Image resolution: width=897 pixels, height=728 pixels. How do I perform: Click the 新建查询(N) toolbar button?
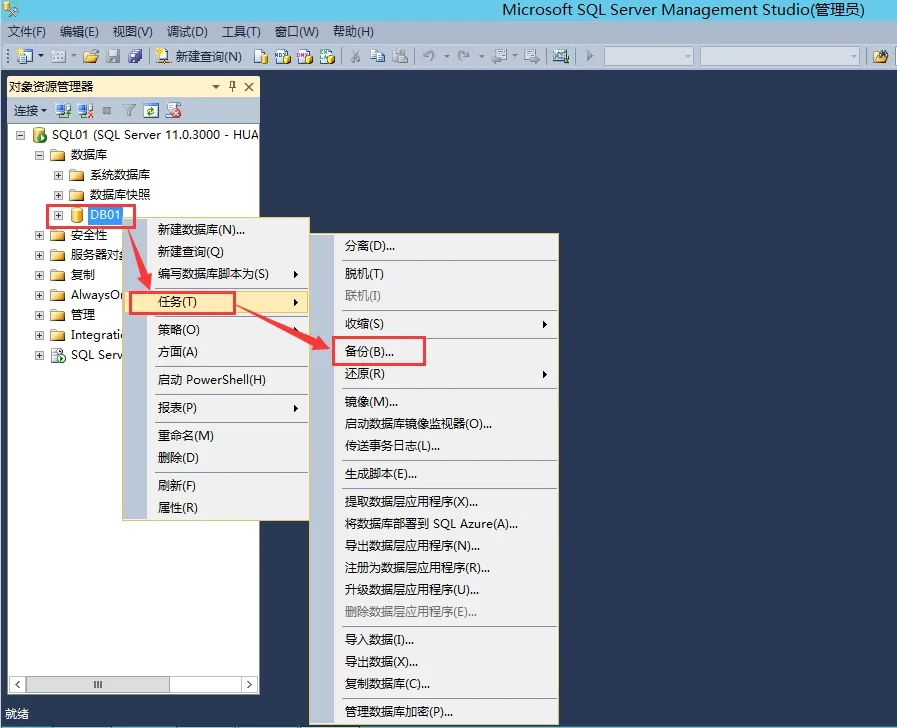click(x=199, y=56)
